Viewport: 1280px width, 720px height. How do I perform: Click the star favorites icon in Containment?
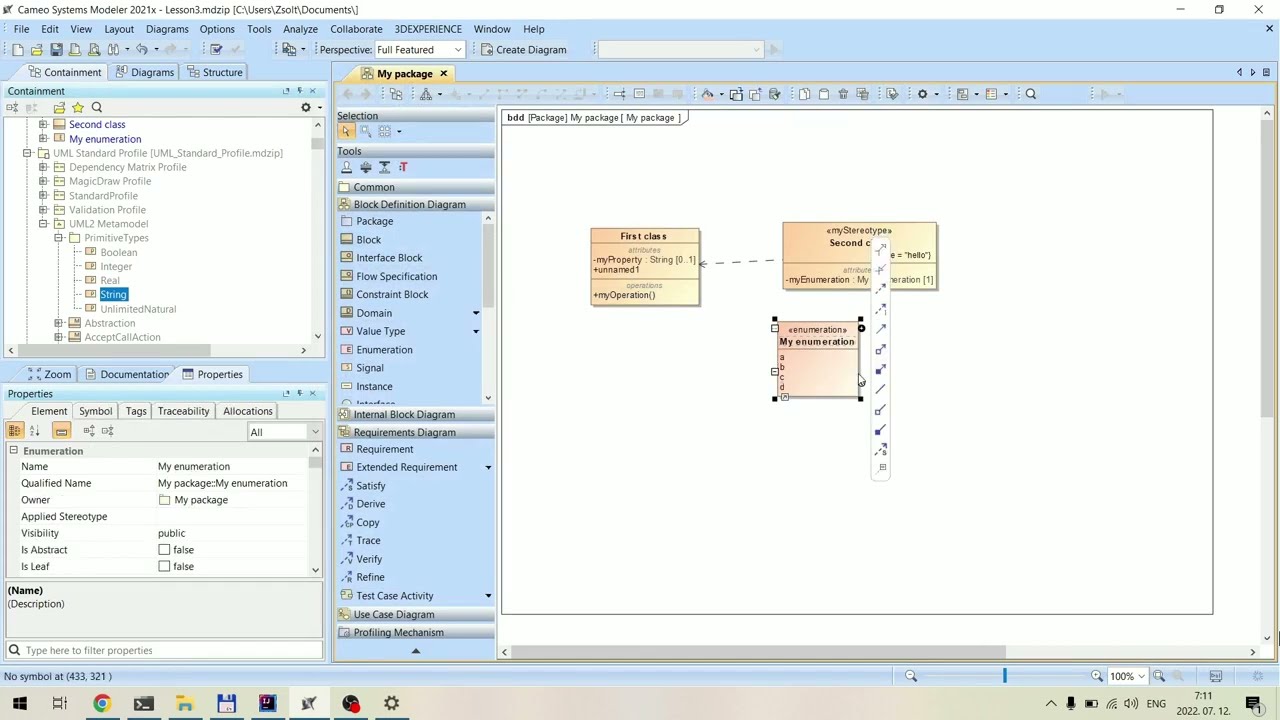(78, 107)
